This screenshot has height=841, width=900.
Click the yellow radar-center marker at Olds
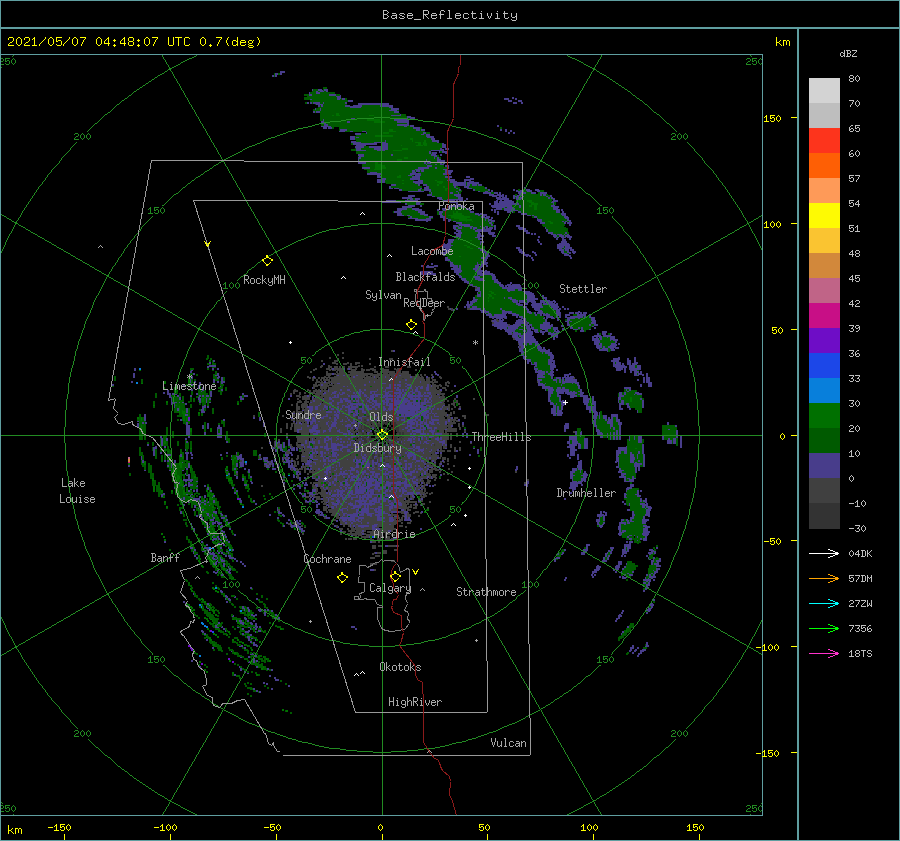tap(382, 435)
